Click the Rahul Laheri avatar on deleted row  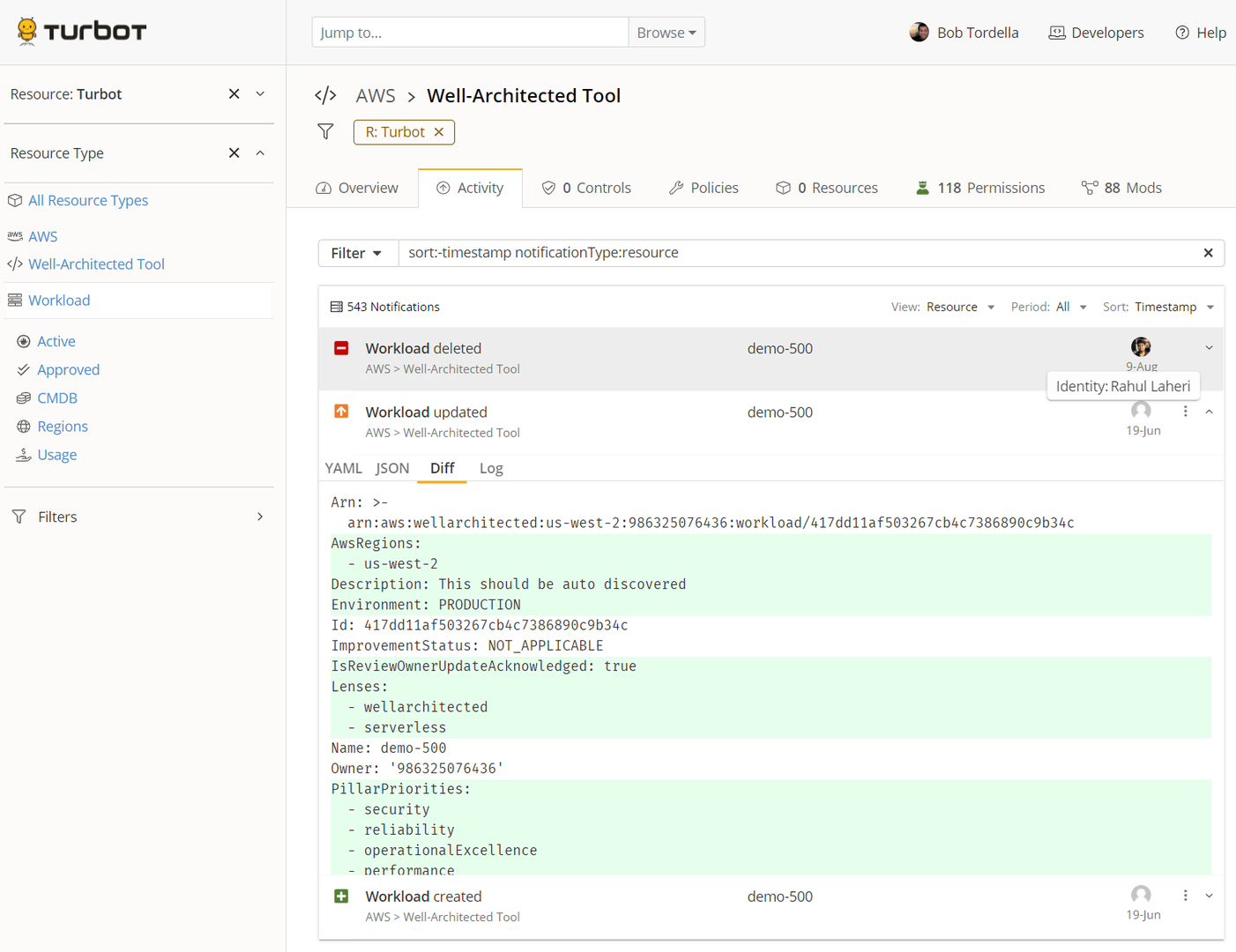point(1141,346)
